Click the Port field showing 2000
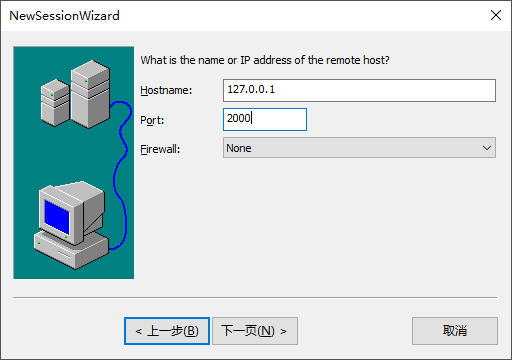Screen dimensions: 512x360 265,119
